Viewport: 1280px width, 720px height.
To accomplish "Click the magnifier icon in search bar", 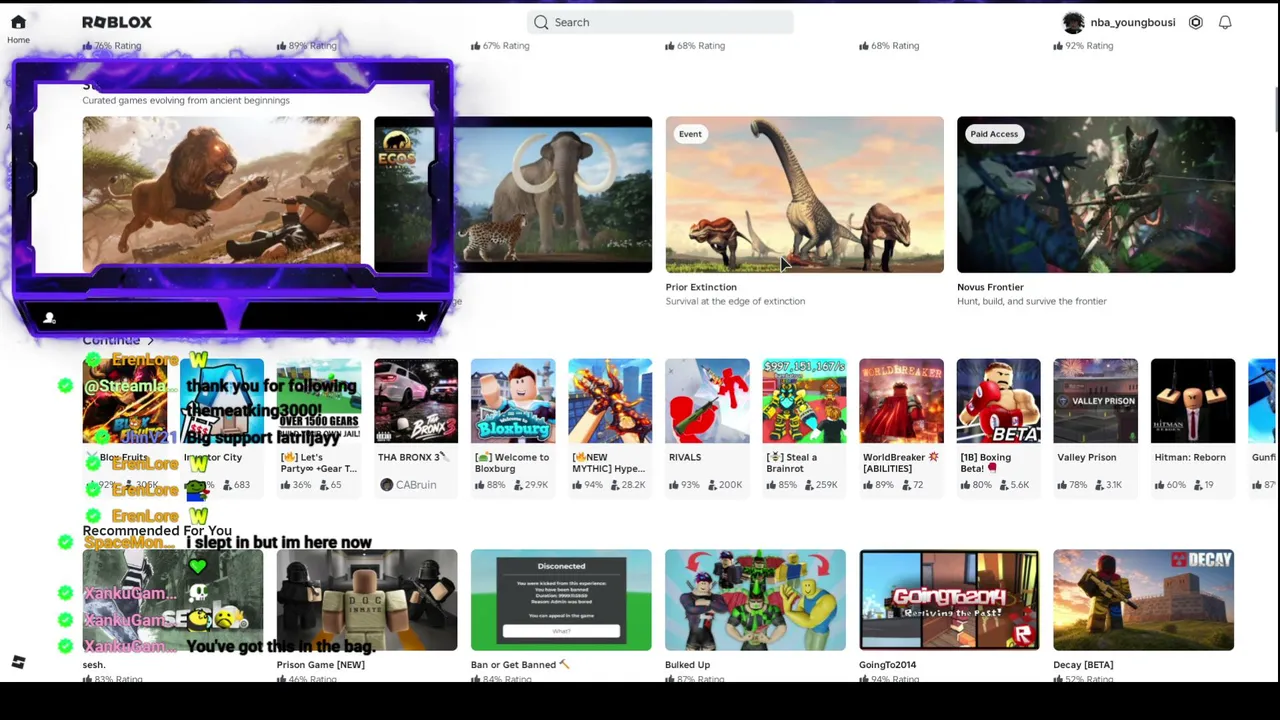I will 541,22.
